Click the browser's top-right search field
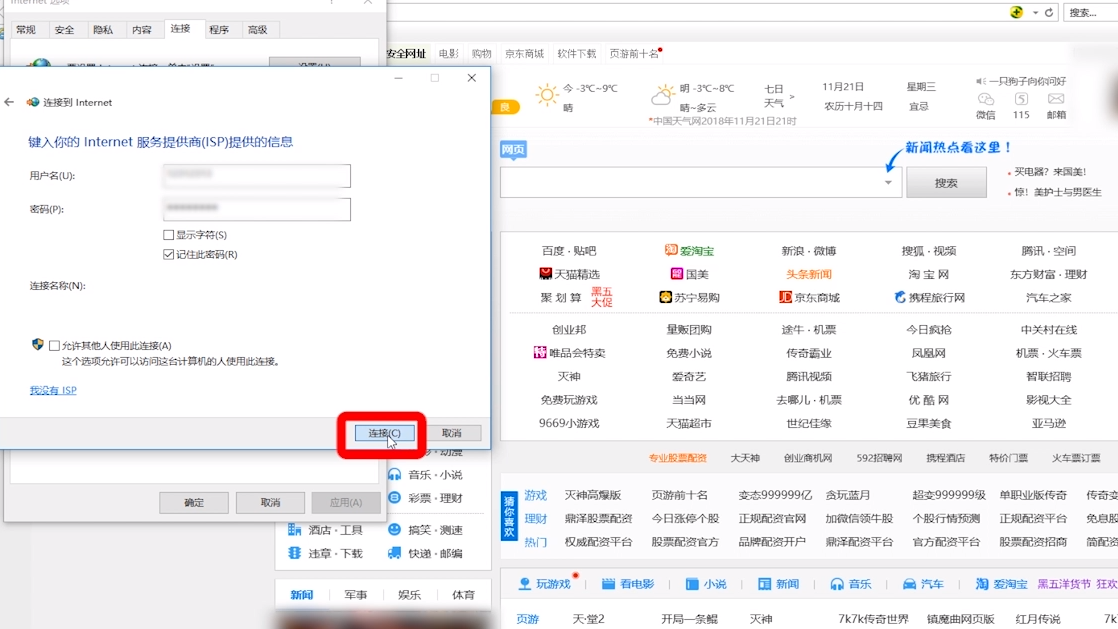The image size is (1118, 629). click(1091, 12)
